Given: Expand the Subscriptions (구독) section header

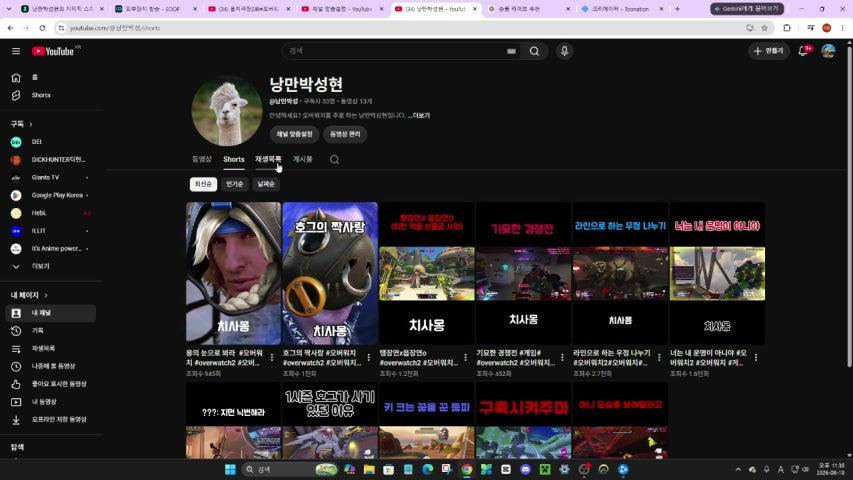Looking at the screenshot, I should coord(22,124).
